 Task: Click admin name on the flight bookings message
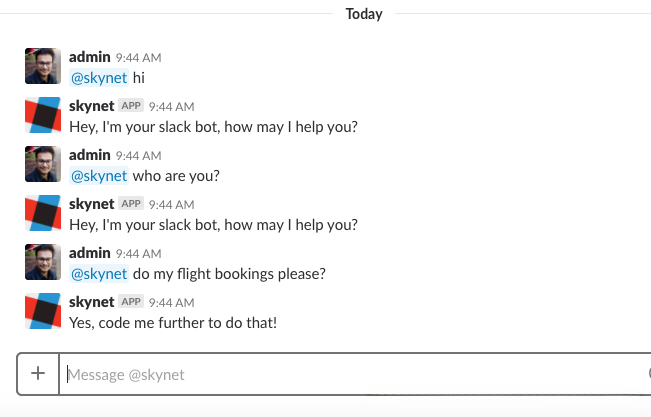[x=89, y=253]
